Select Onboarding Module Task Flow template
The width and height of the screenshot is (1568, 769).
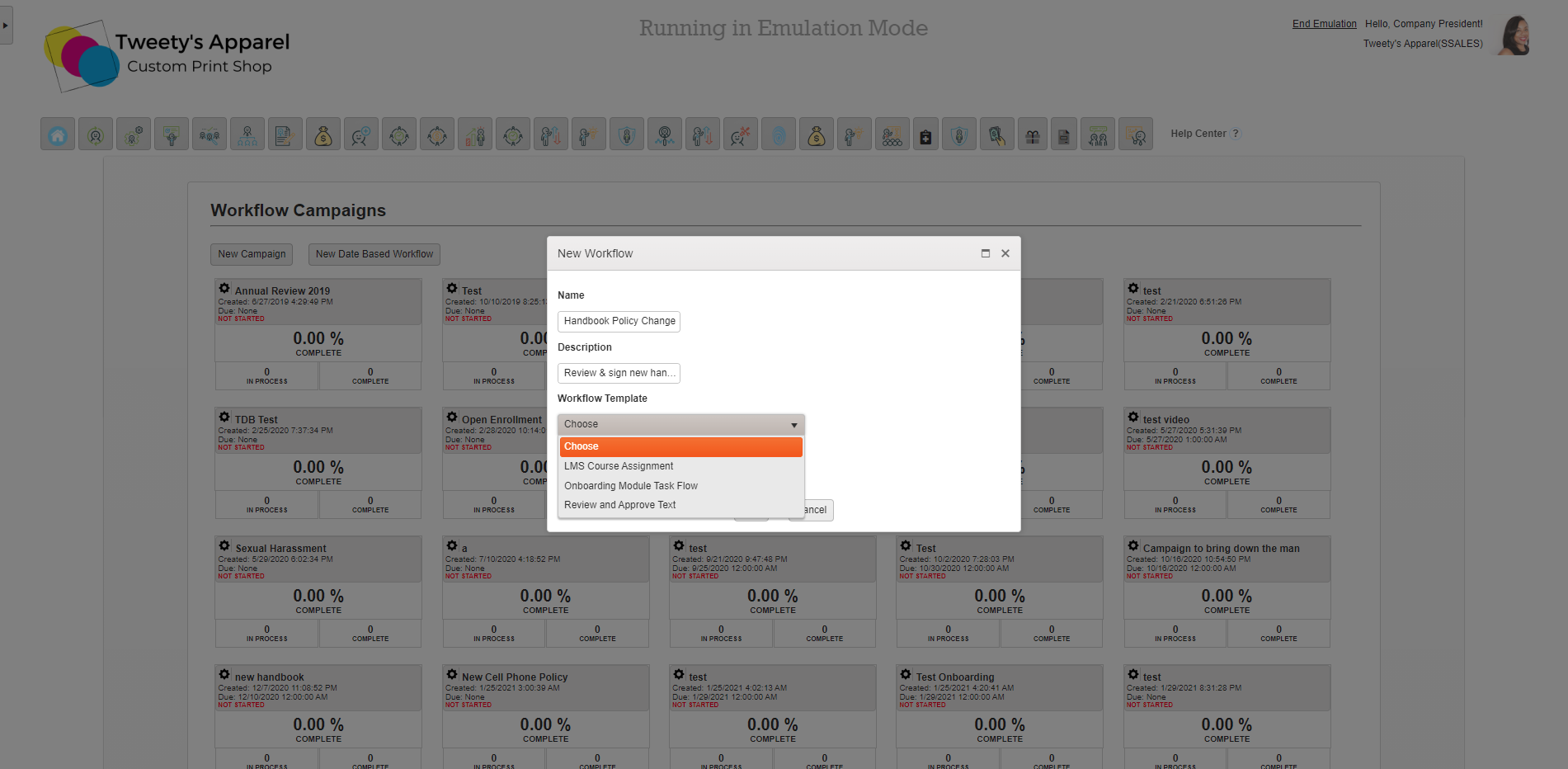tap(680, 486)
